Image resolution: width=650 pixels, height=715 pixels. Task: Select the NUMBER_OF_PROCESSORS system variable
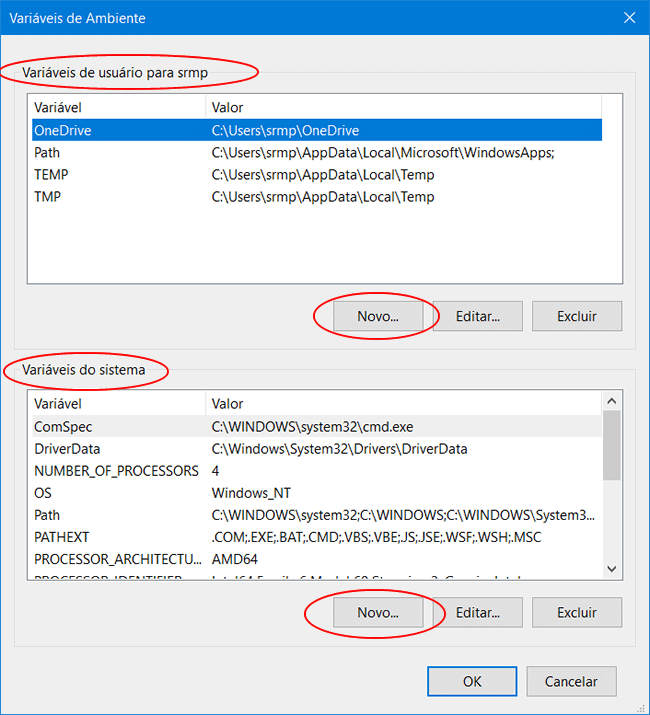(x=115, y=470)
